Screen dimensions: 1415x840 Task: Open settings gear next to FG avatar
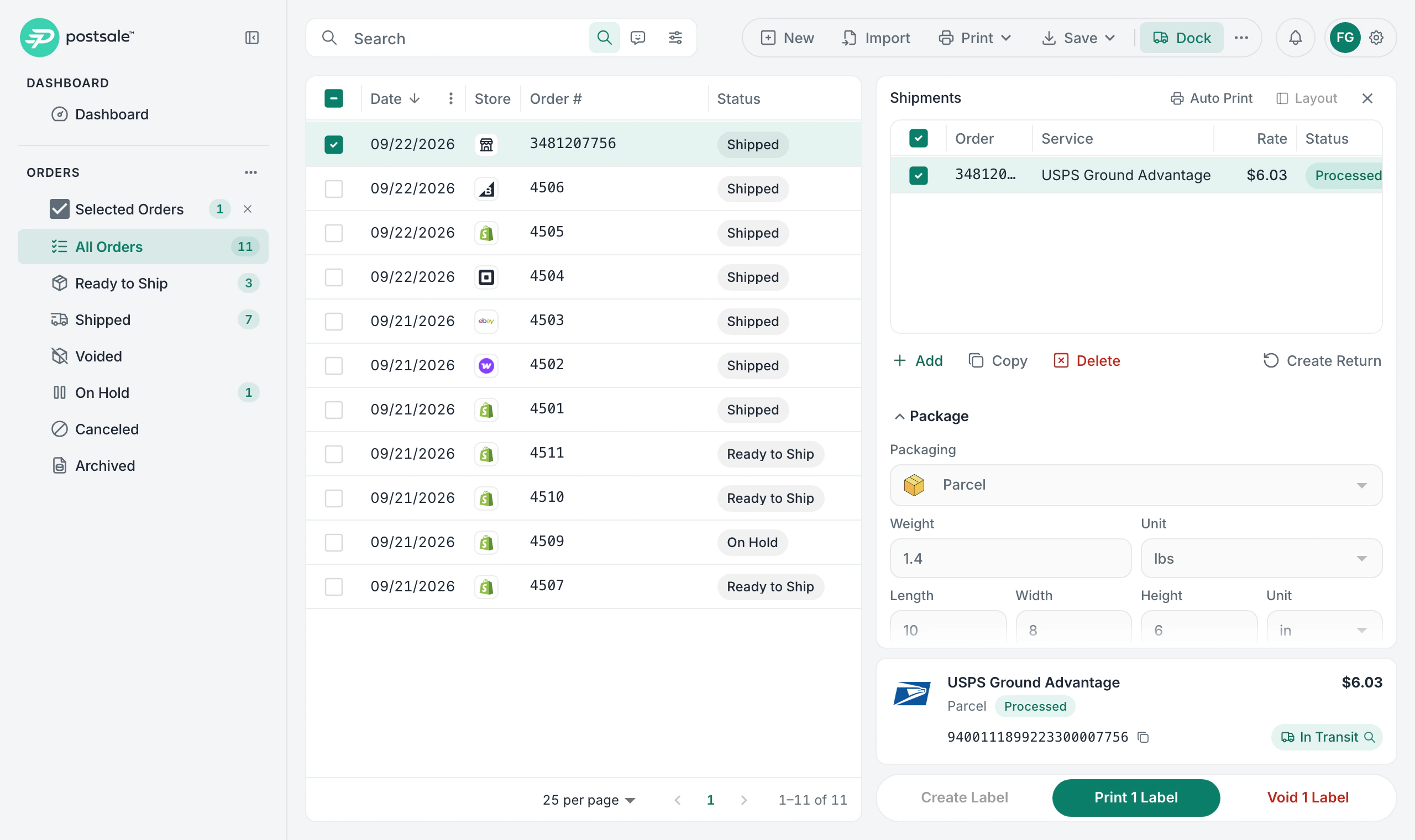tap(1376, 38)
